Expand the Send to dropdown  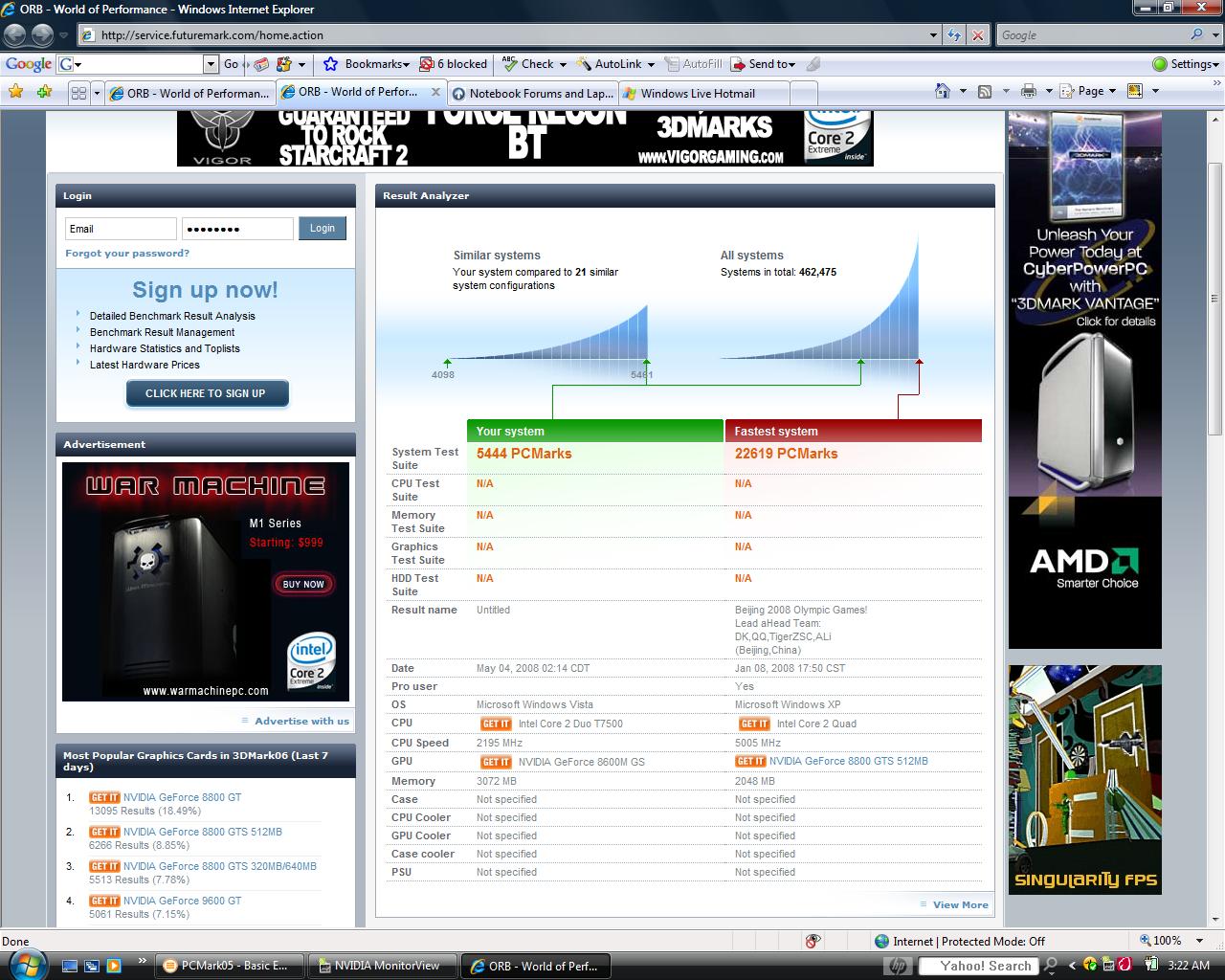pyautogui.click(x=792, y=64)
